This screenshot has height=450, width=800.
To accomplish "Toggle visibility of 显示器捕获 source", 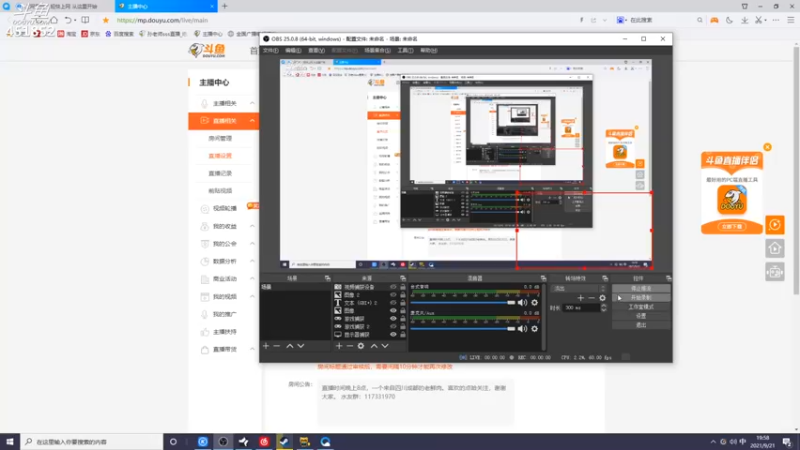I will pyautogui.click(x=393, y=335).
